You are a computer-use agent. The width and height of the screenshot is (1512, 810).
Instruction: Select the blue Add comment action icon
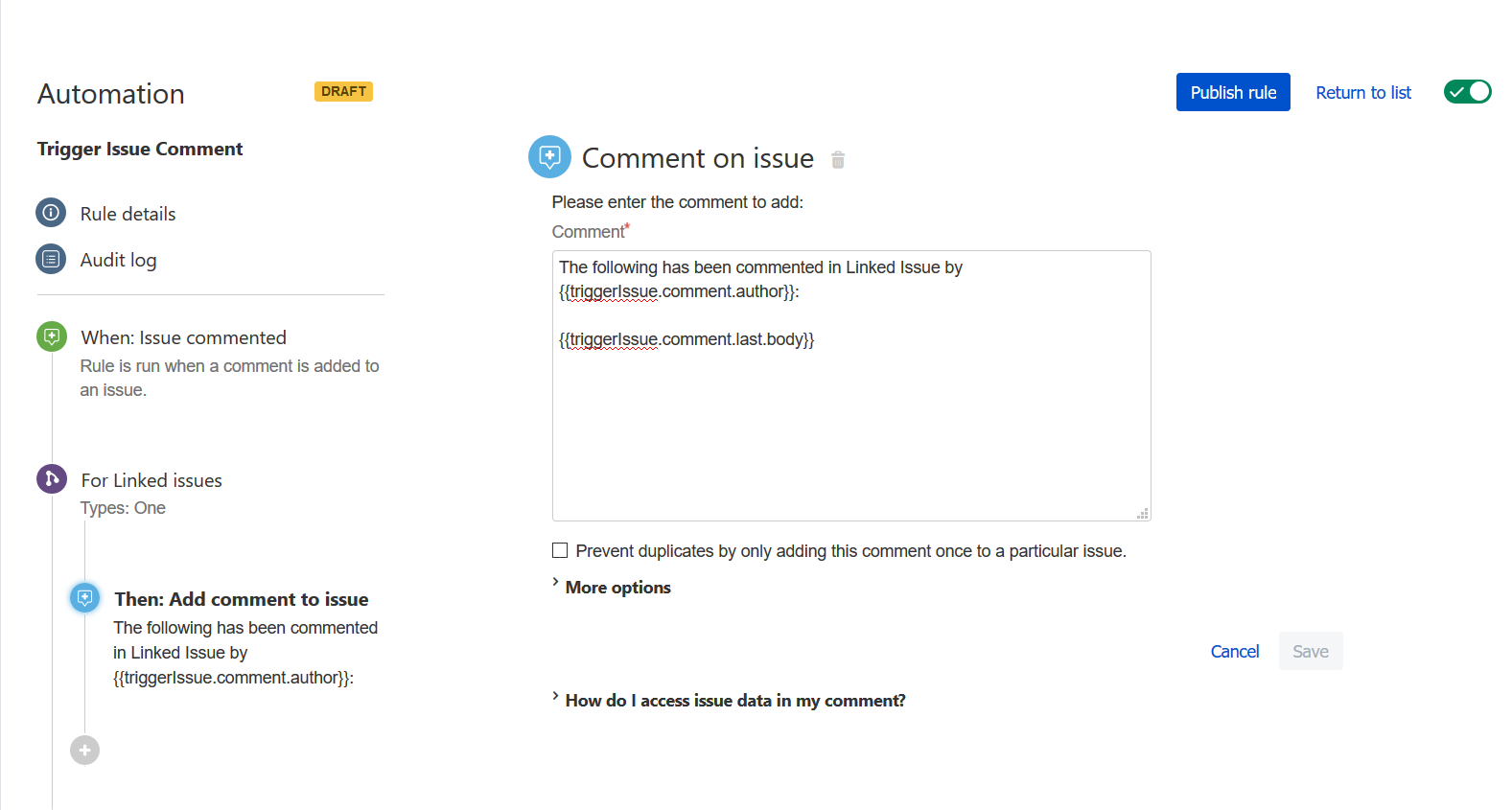tap(84, 598)
